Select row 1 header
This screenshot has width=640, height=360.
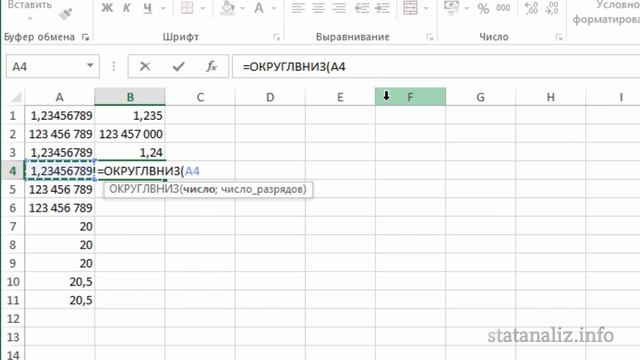pyautogui.click(x=13, y=116)
